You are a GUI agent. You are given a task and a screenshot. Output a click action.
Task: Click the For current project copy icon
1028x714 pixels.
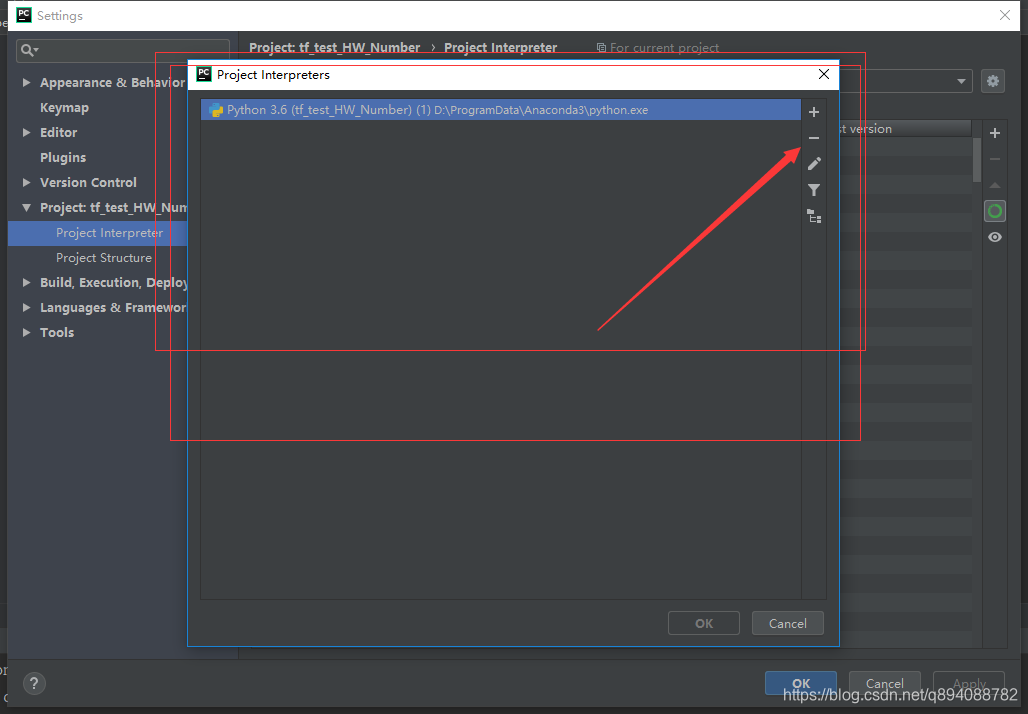click(x=601, y=48)
